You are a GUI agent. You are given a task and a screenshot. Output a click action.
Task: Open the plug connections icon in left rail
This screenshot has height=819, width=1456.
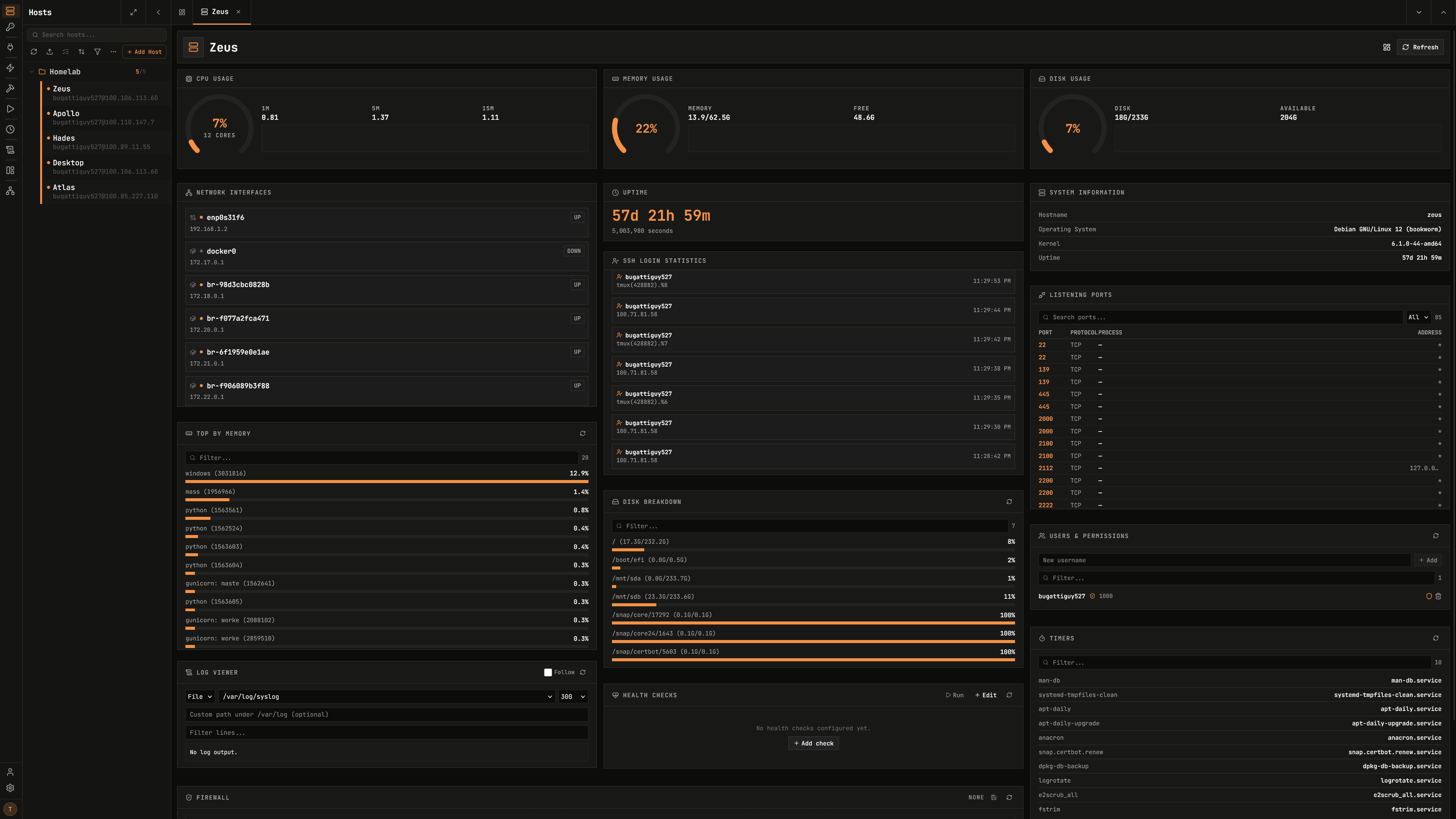coord(10,47)
